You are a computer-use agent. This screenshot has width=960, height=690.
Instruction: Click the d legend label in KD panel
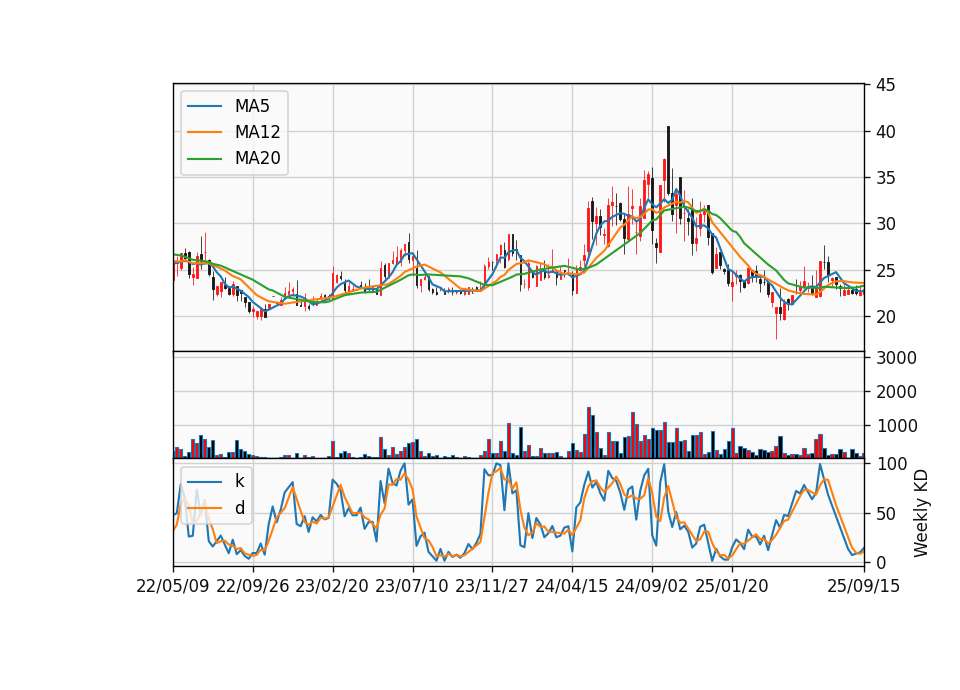click(x=240, y=508)
